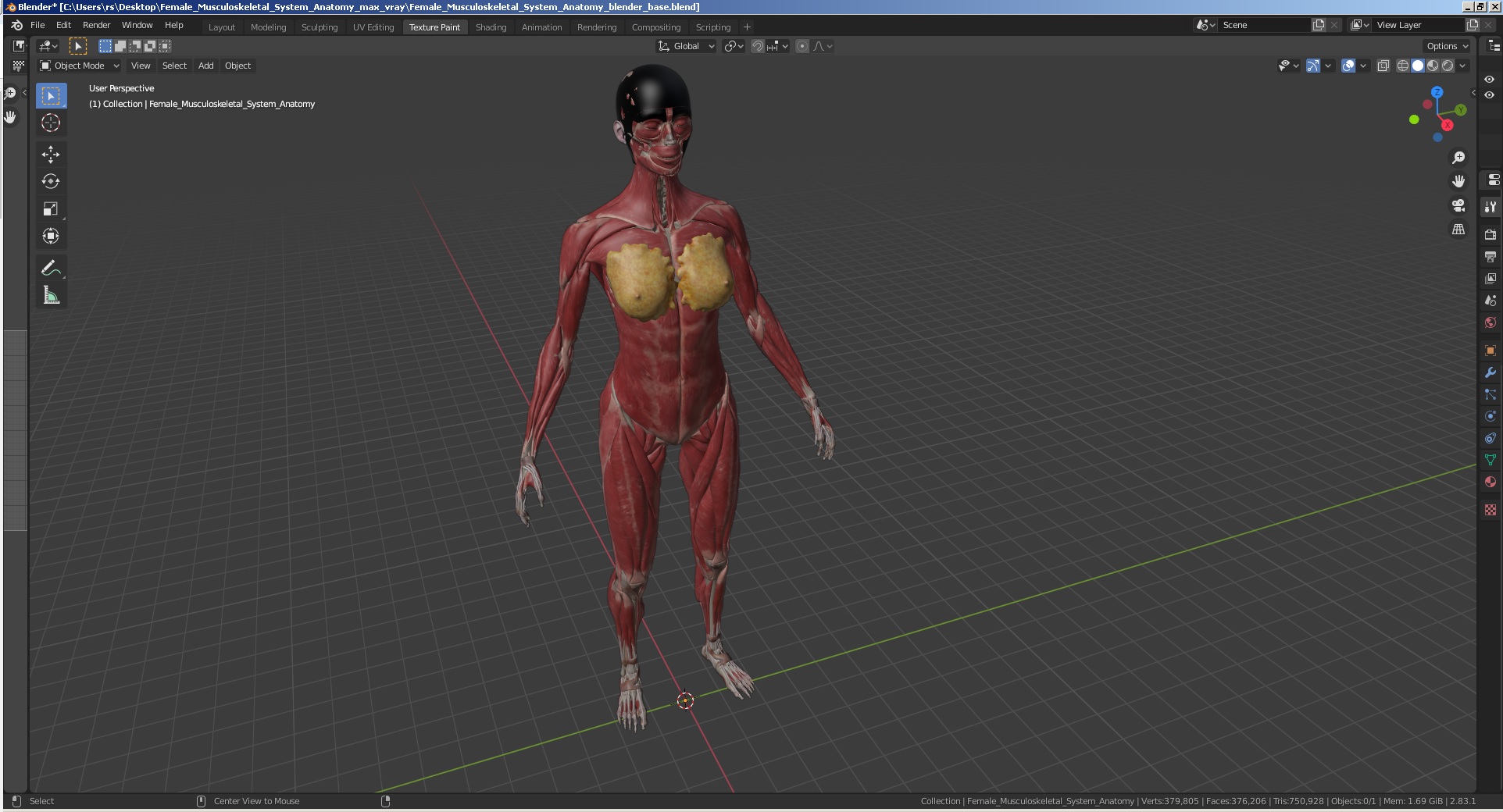1503x812 pixels.
Task: Activate the 3D Cursor tool
Action: coord(51,123)
